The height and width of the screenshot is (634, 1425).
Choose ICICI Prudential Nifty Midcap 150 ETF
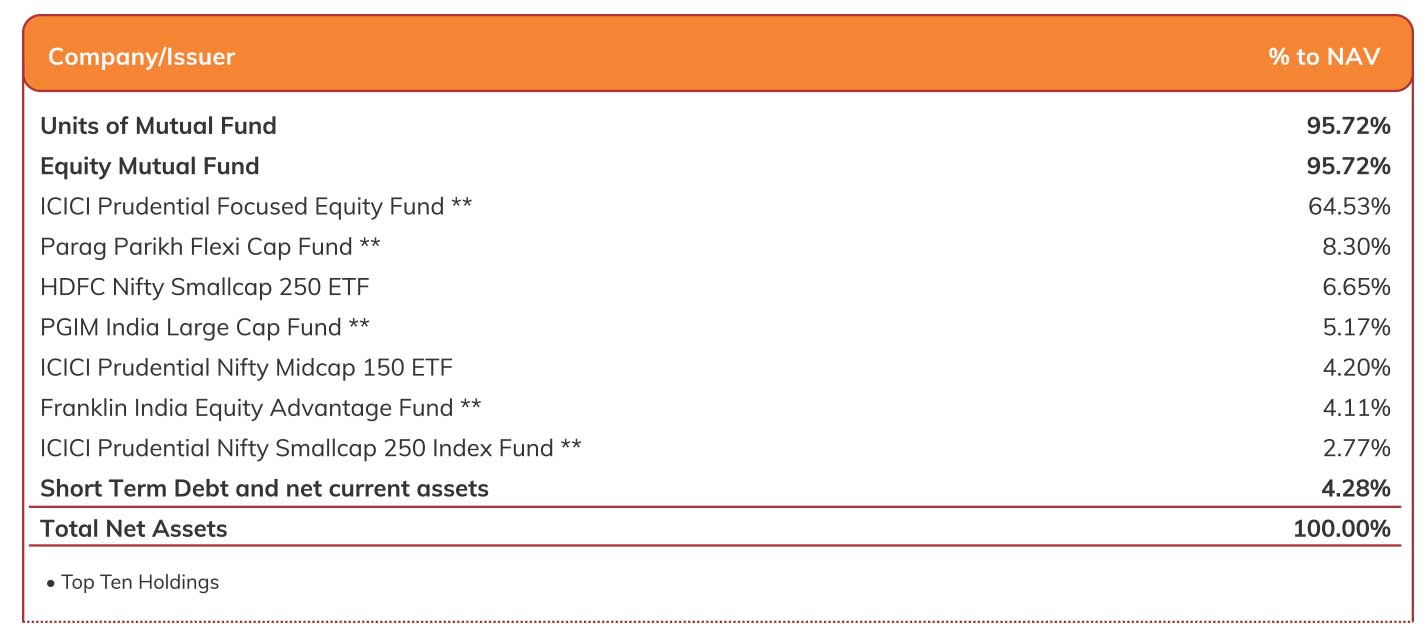(x=246, y=368)
